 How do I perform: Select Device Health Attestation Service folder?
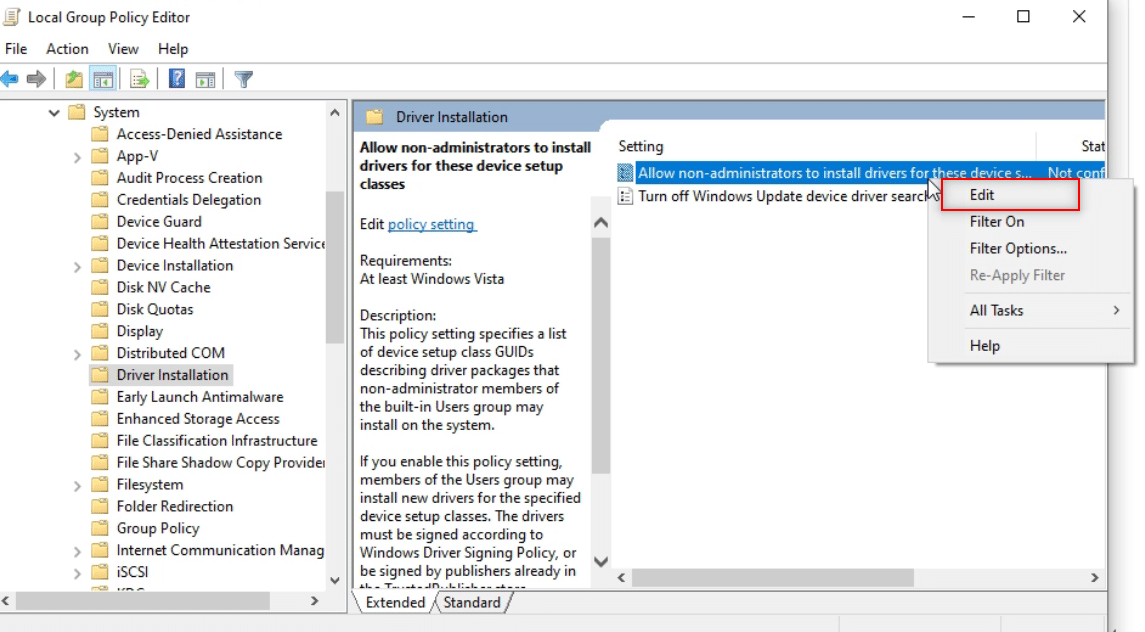[x=220, y=243]
